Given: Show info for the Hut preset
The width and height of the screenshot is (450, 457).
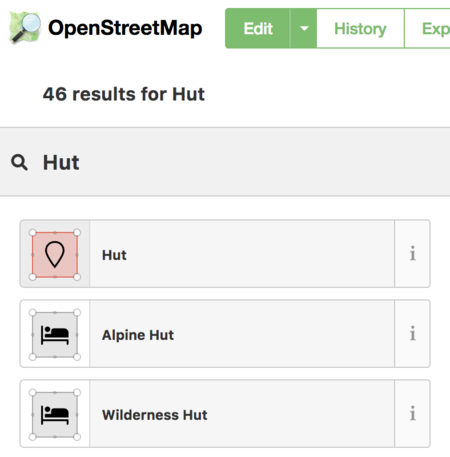Looking at the screenshot, I should (x=413, y=254).
